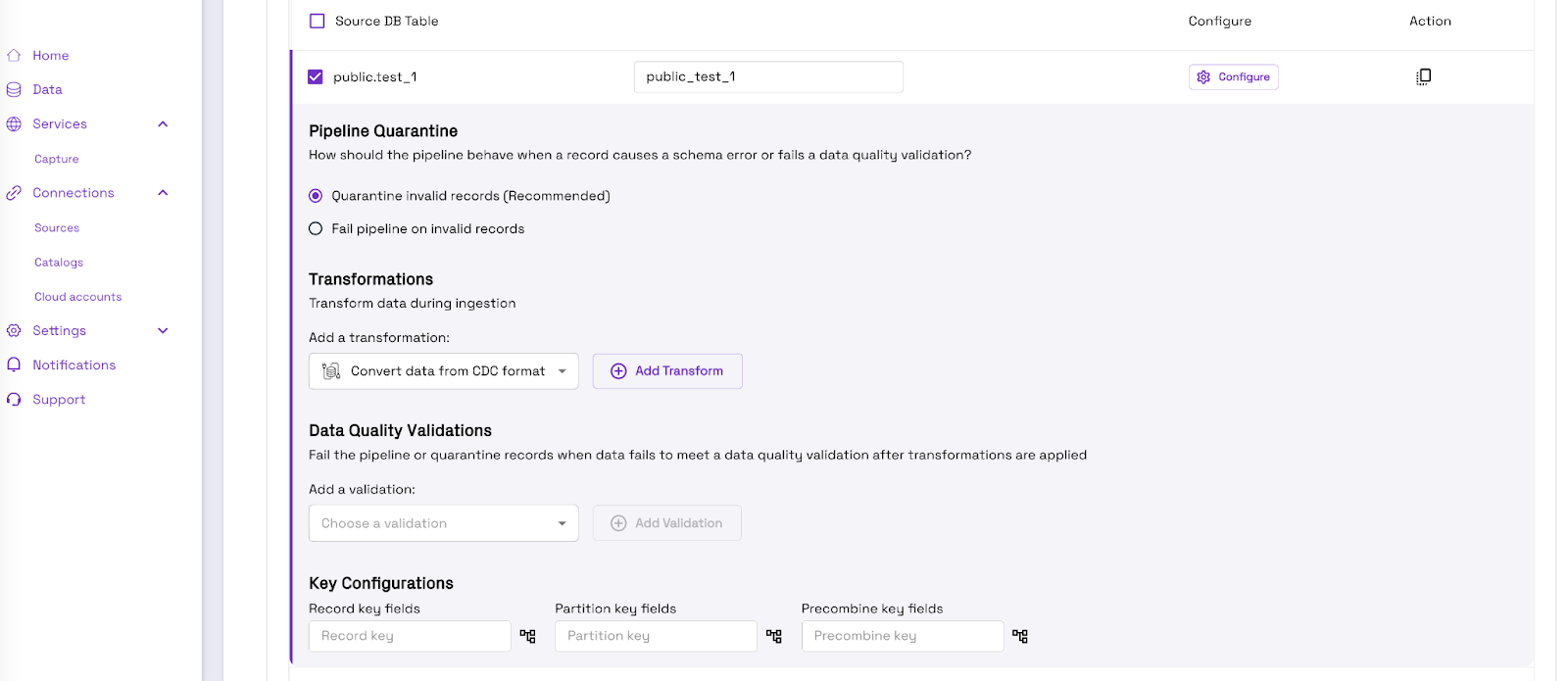Select Fail pipeline on invalid records option

316,228
